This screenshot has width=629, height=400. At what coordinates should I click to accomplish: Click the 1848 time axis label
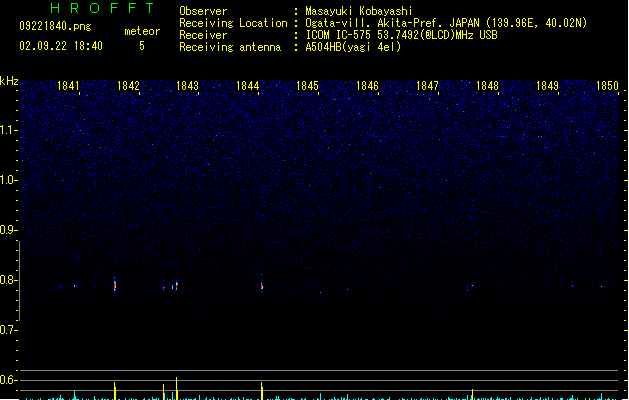[x=487, y=86]
